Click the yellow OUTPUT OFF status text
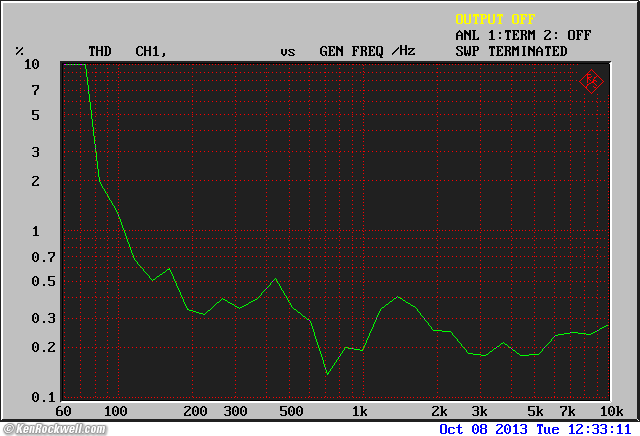This screenshot has width=640, height=436. pyautogui.click(x=495, y=19)
